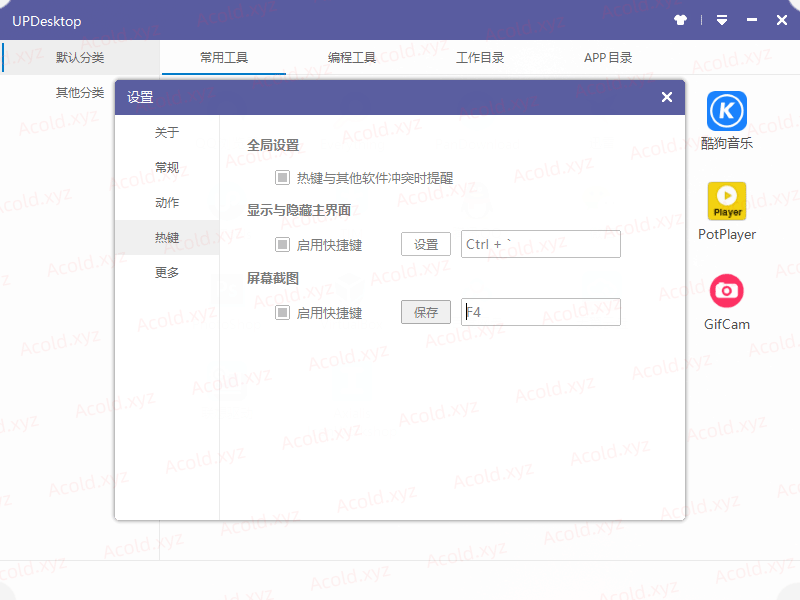Switch to 工作目录 tab
This screenshot has width=800, height=600.
pos(480,58)
